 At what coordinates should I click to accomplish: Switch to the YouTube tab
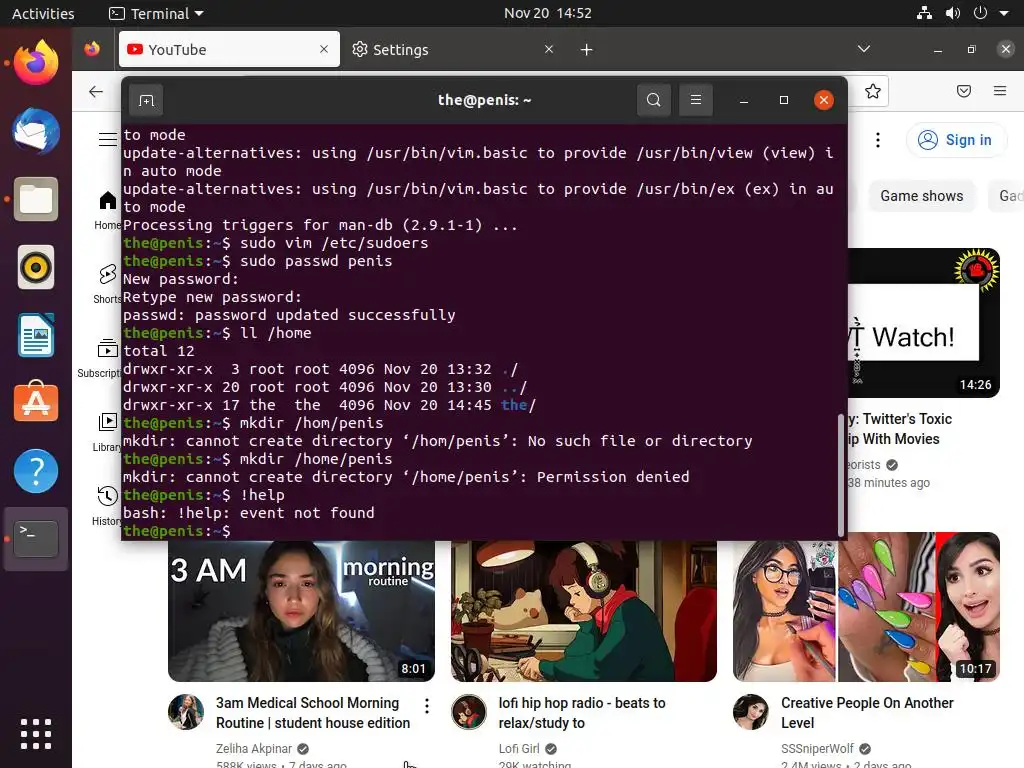(229, 49)
